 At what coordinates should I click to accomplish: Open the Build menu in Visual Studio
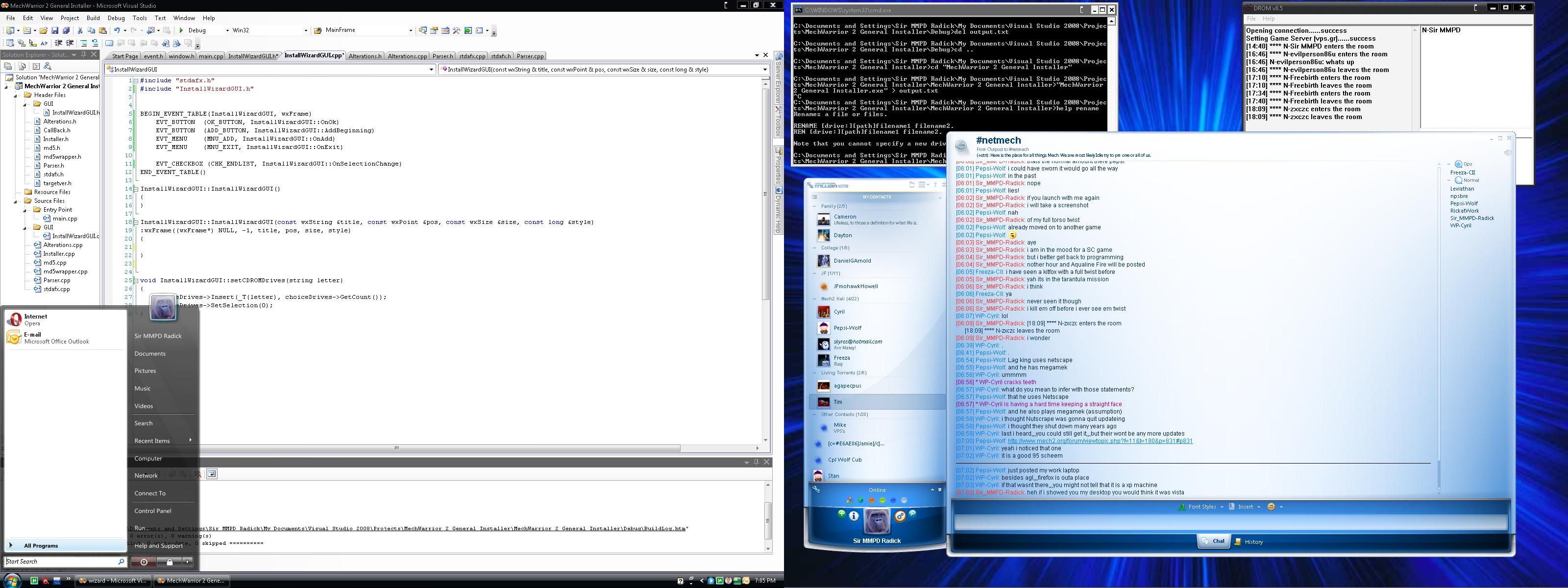93,18
